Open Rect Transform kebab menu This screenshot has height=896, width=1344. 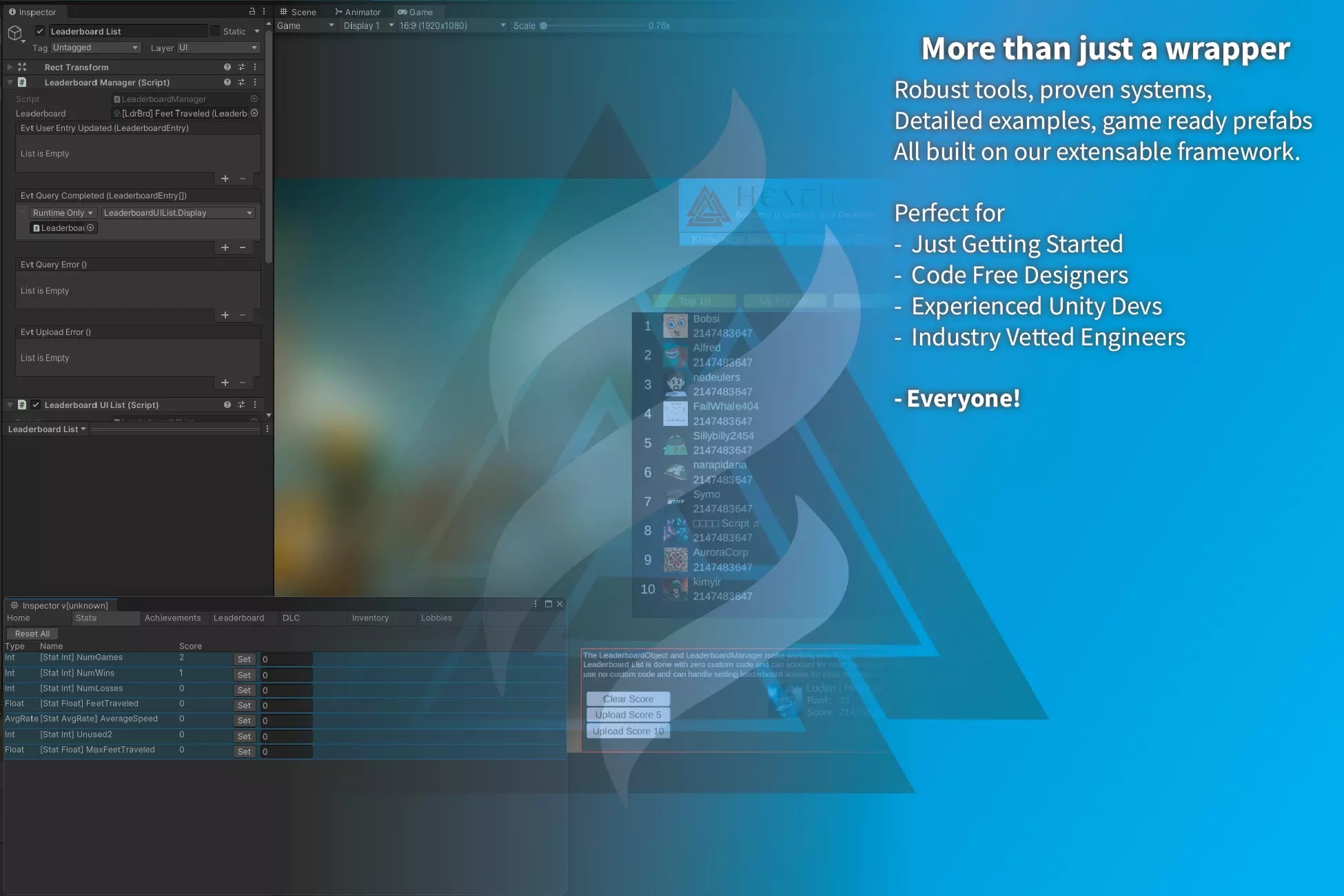pyautogui.click(x=255, y=67)
